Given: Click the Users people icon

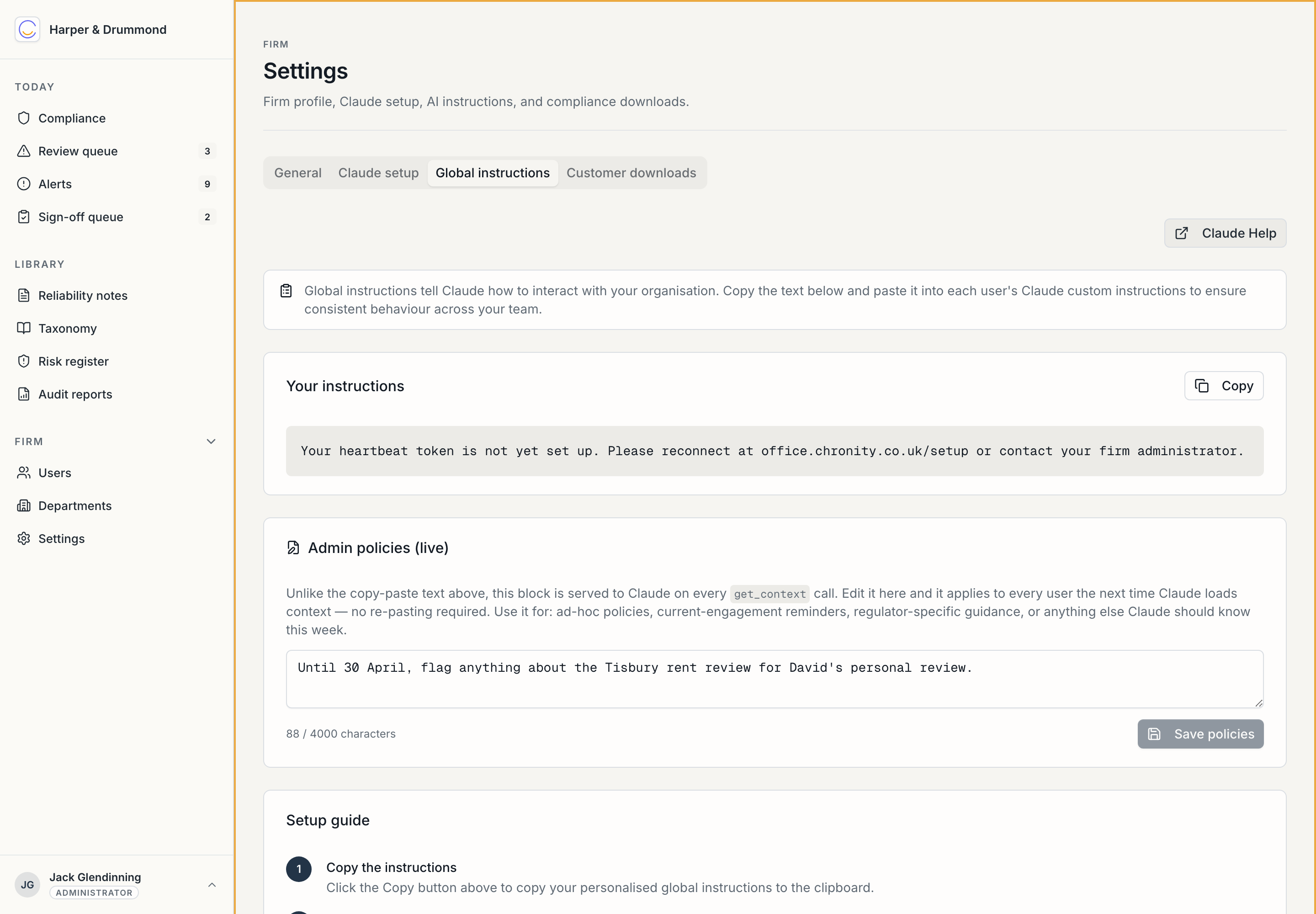Looking at the screenshot, I should (23, 473).
